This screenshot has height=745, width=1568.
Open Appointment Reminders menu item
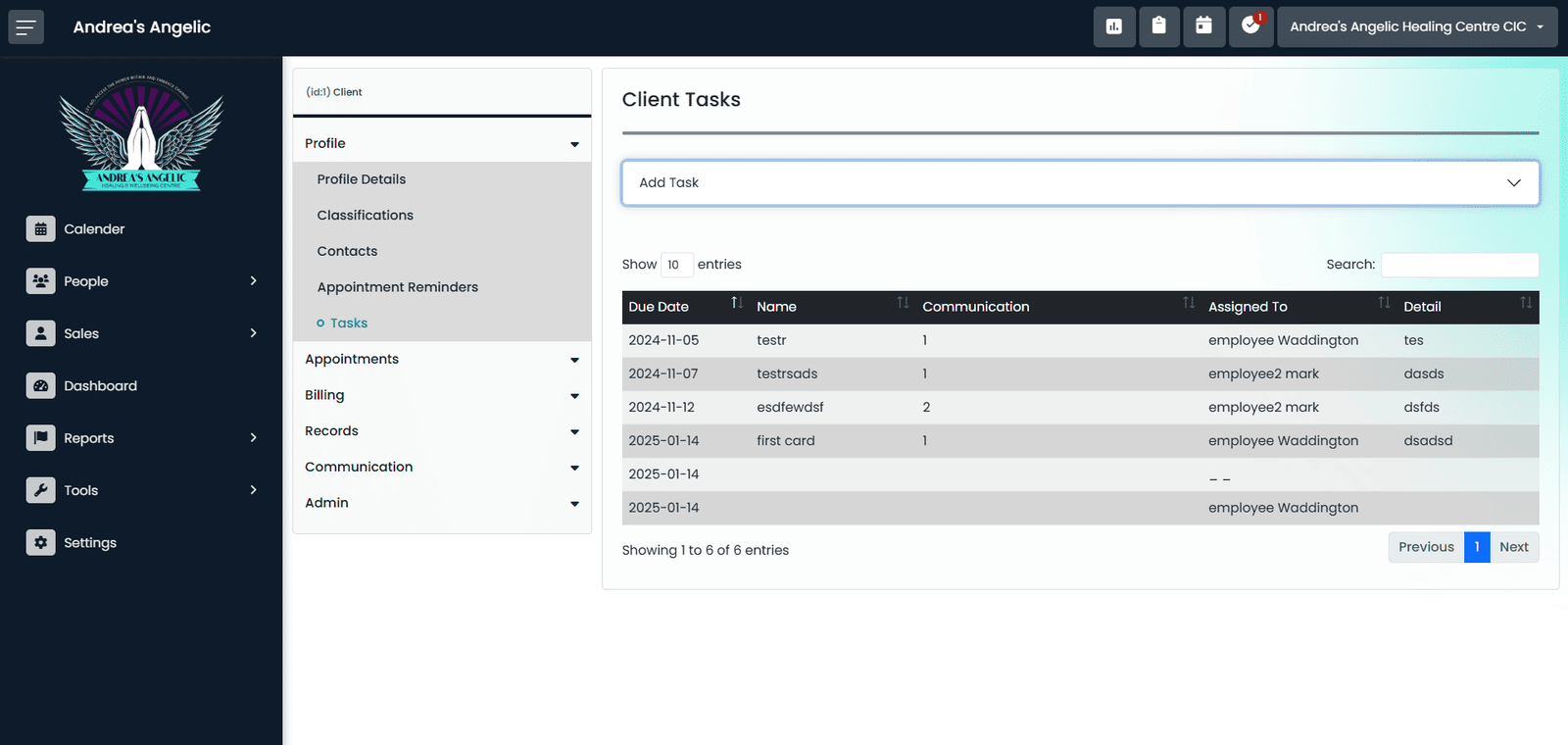398,287
